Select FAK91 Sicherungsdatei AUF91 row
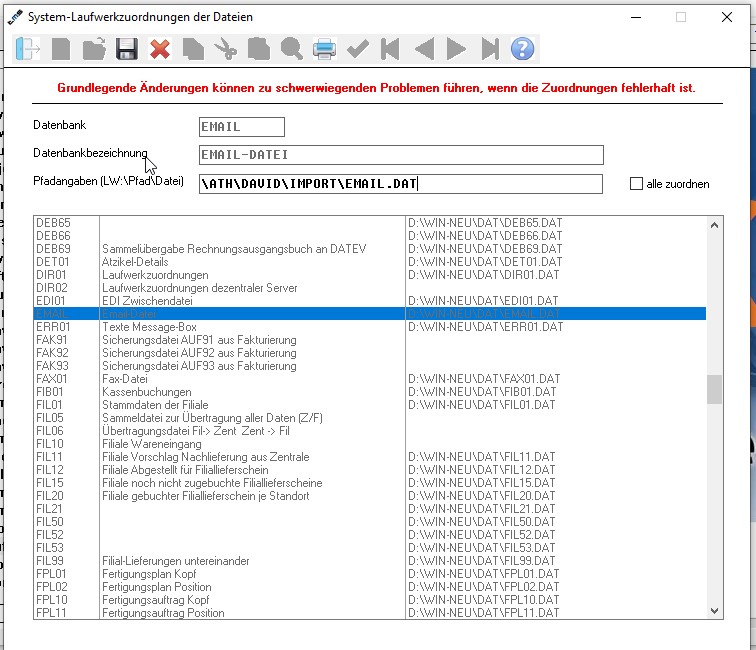756x650 pixels. coord(370,340)
